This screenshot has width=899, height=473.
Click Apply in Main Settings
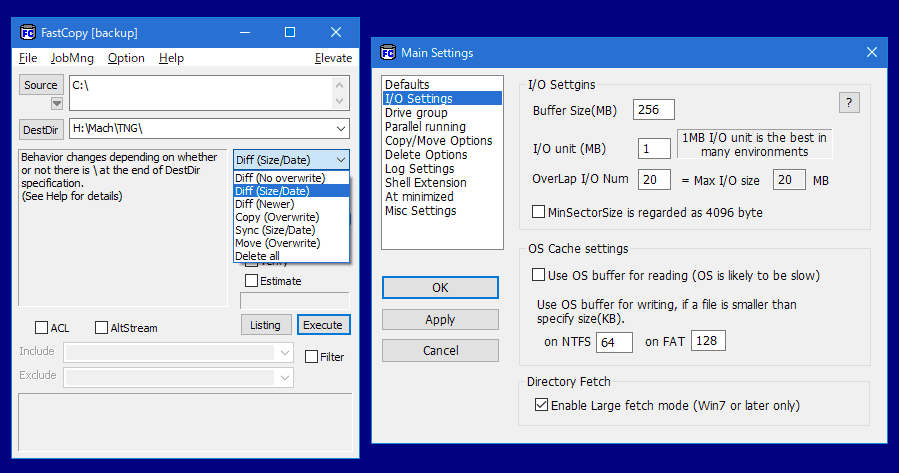[x=440, y=320]
